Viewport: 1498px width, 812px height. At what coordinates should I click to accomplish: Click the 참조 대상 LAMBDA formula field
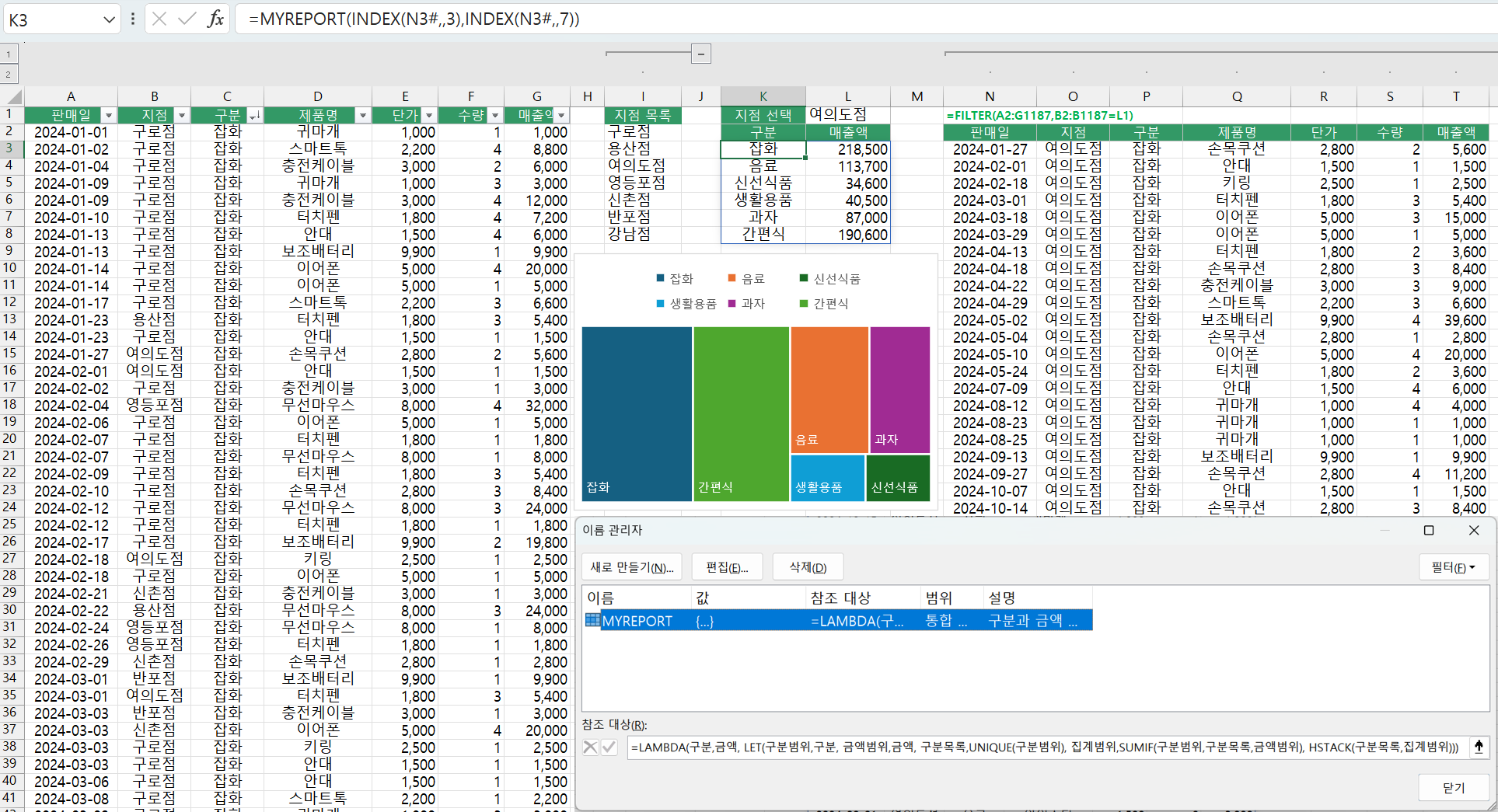1048,748
